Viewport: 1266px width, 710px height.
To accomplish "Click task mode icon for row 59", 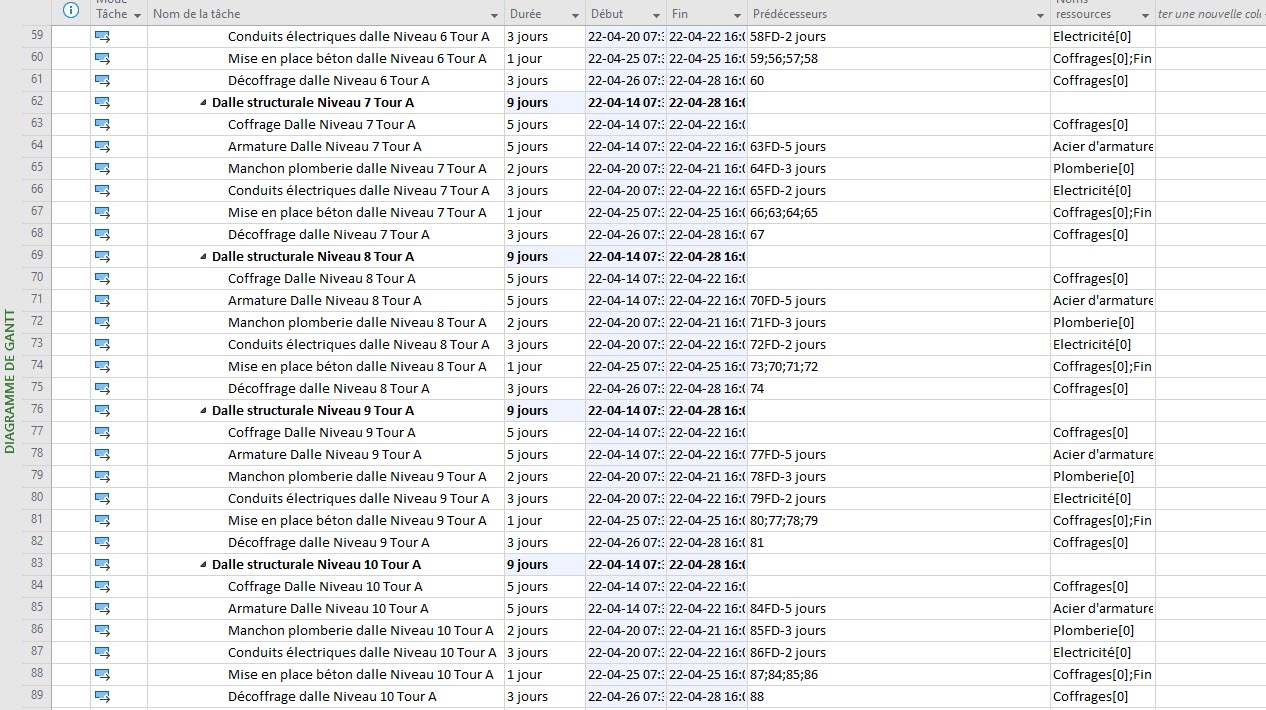I will point(102,37).
